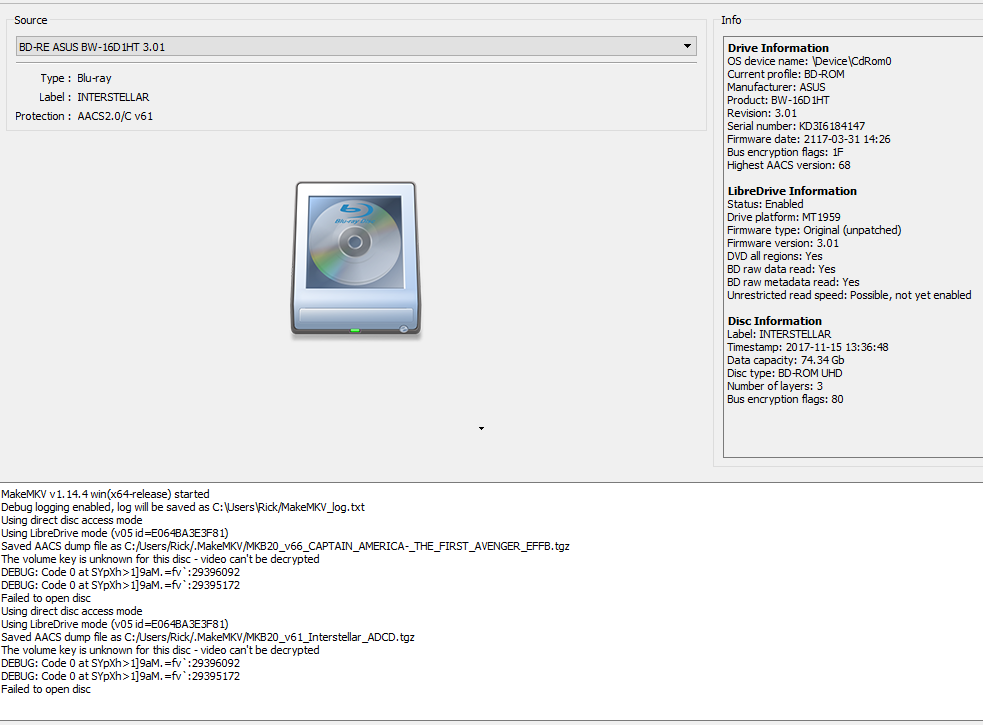Select 'Current profile: BD-ROM' line

pos(786,74)
